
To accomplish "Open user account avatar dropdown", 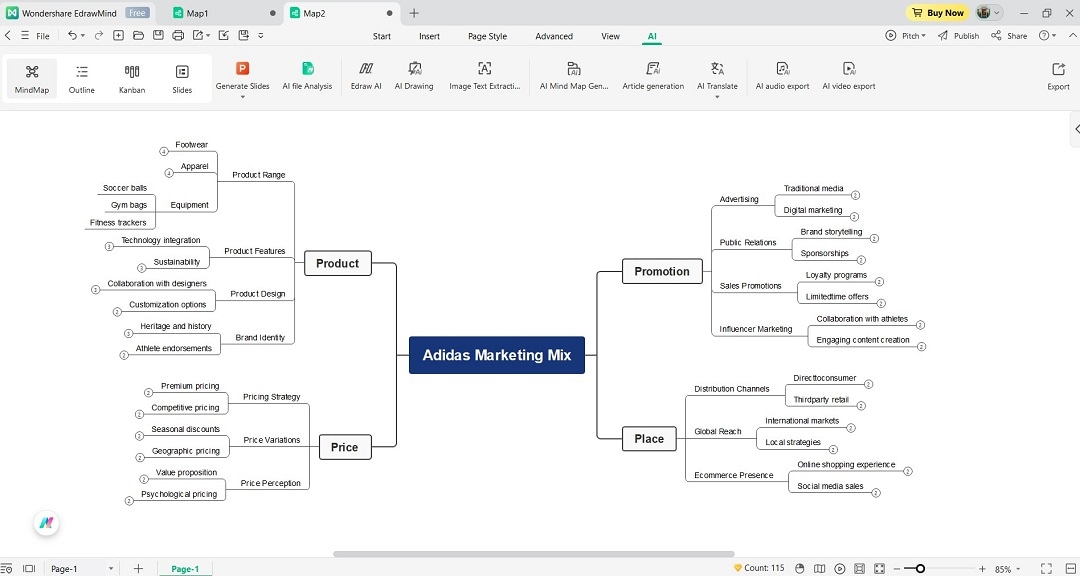I will (x=989, y=12).
